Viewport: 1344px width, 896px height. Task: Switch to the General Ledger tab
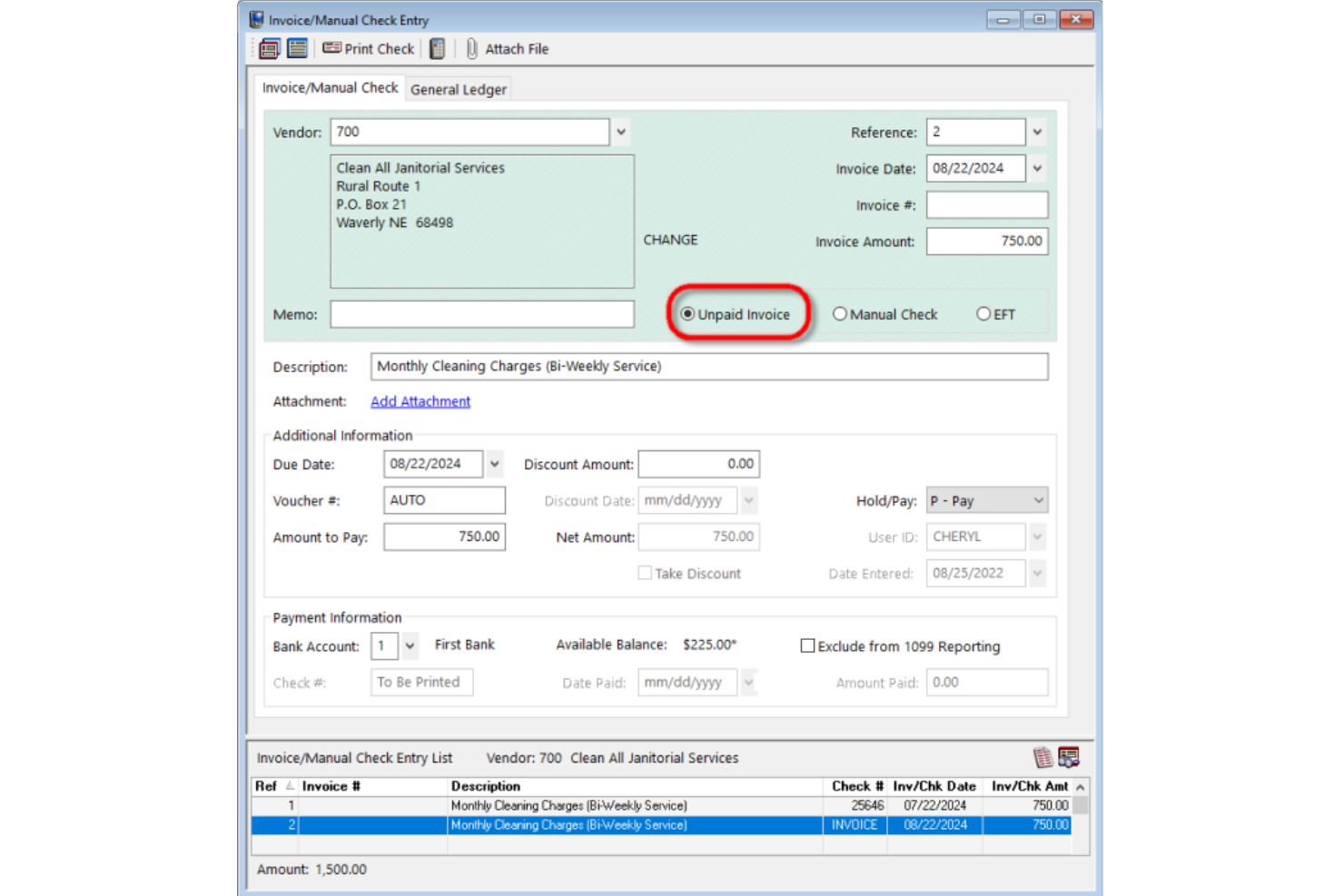(x=458, y=89)
